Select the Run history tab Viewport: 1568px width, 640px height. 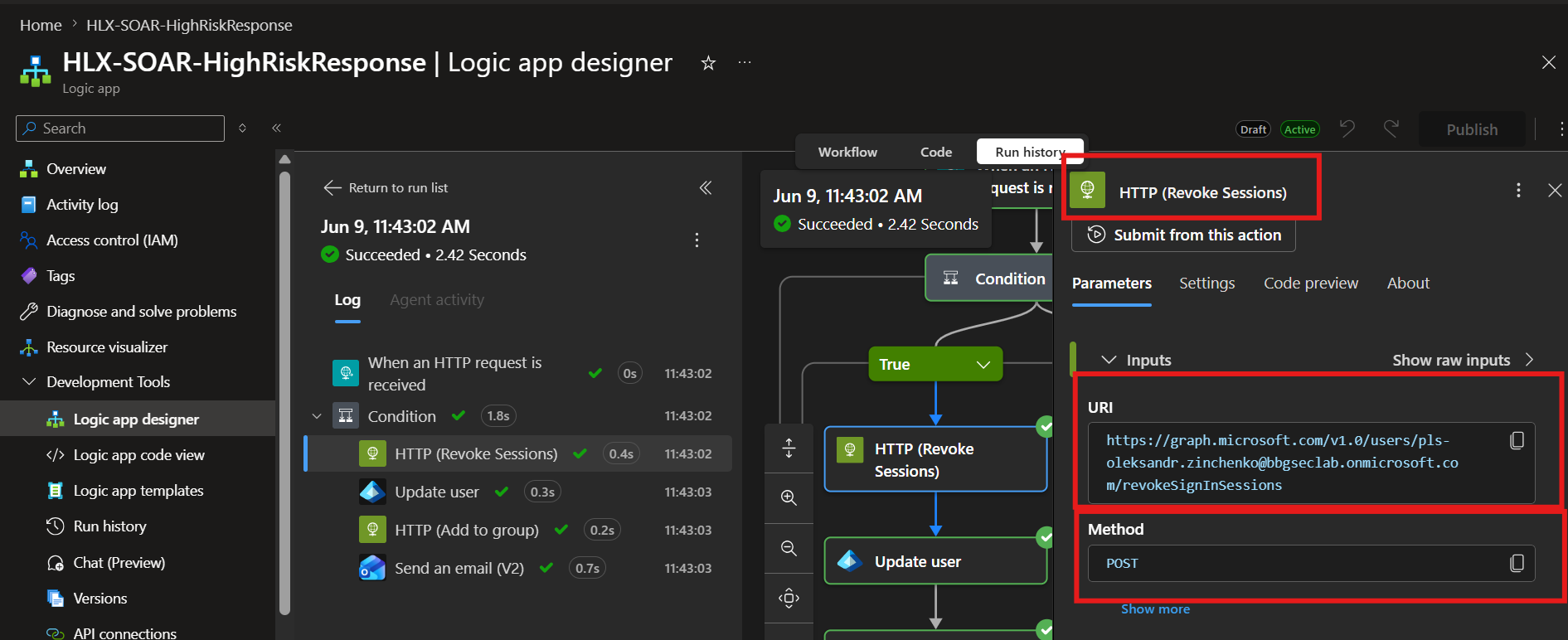click(x=1030, y=152)
